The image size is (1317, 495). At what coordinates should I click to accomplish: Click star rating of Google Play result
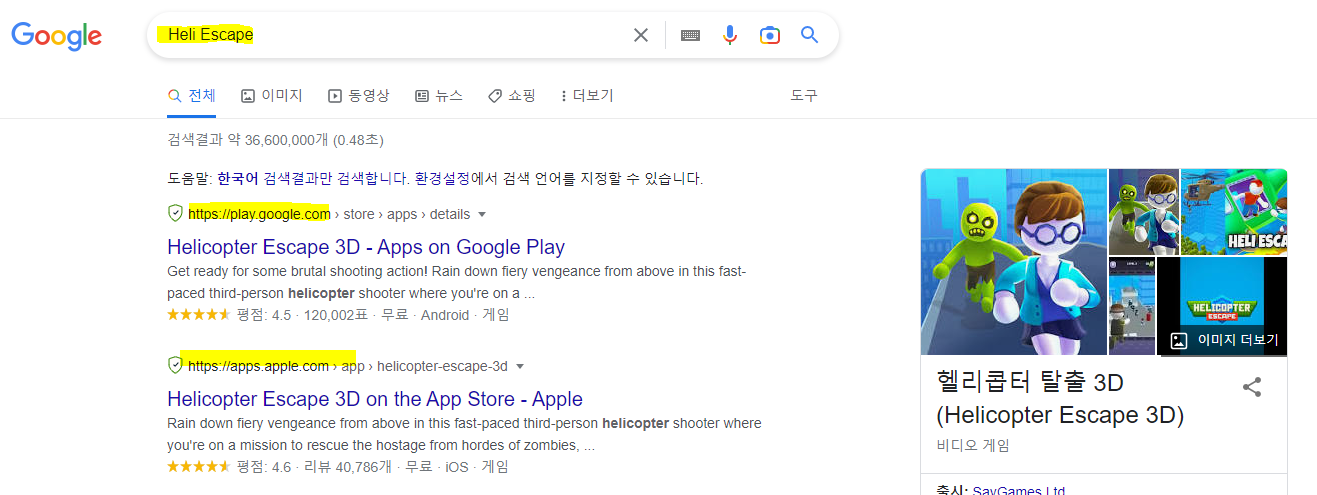tap(198, 315)
